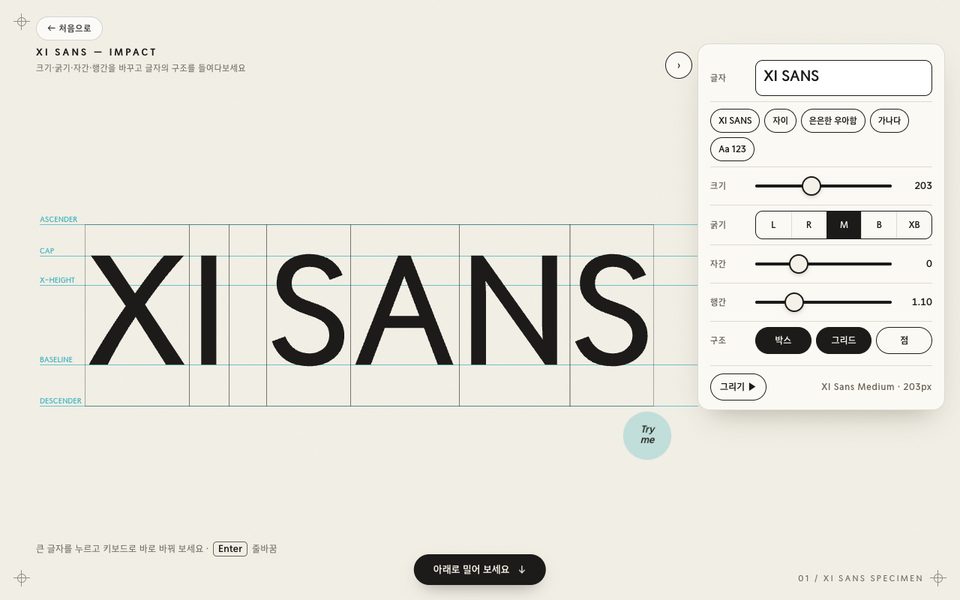Click the 글자 text input field
960x600 pixels.
[843, 78]
